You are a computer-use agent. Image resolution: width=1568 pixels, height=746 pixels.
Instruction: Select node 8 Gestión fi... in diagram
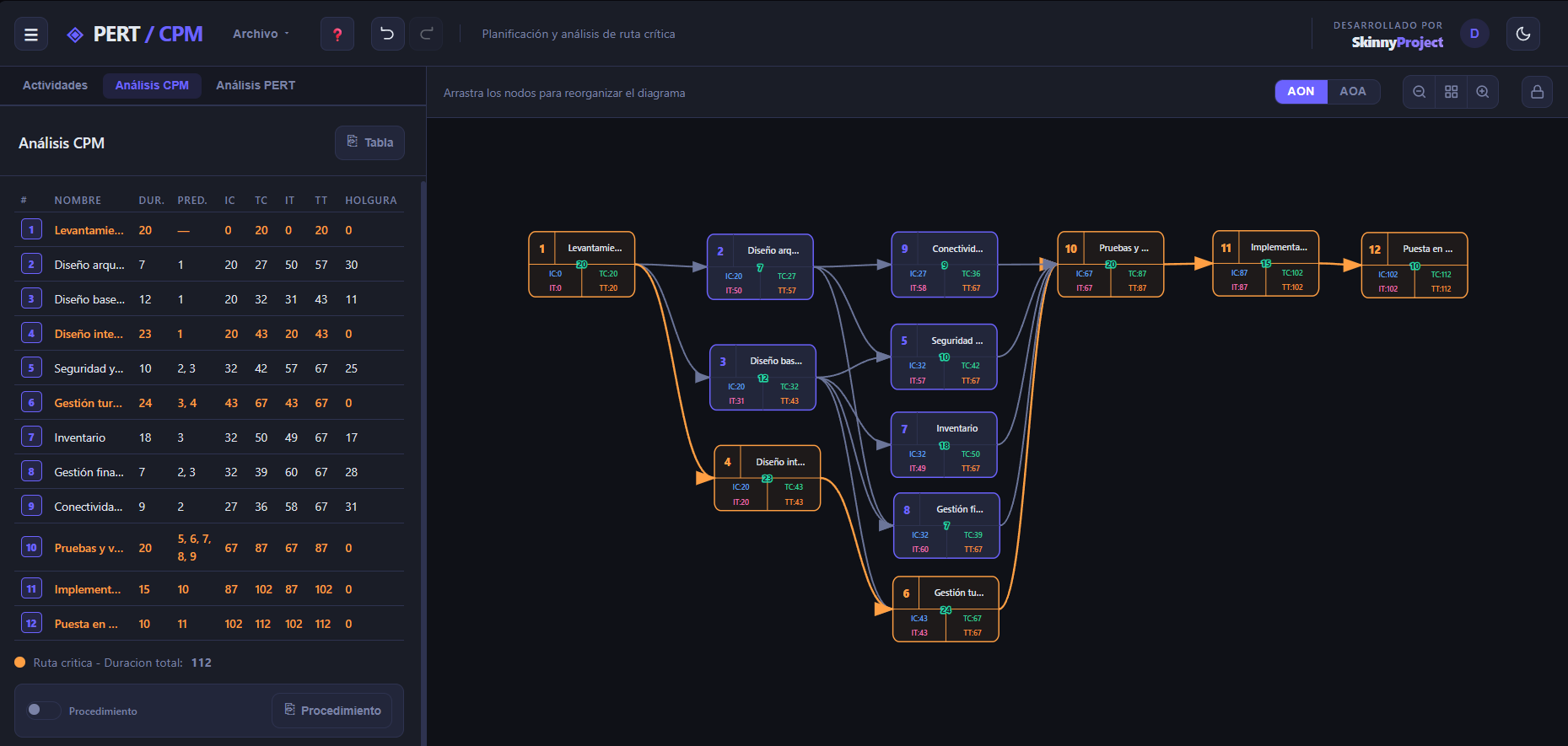click(946, 525)
